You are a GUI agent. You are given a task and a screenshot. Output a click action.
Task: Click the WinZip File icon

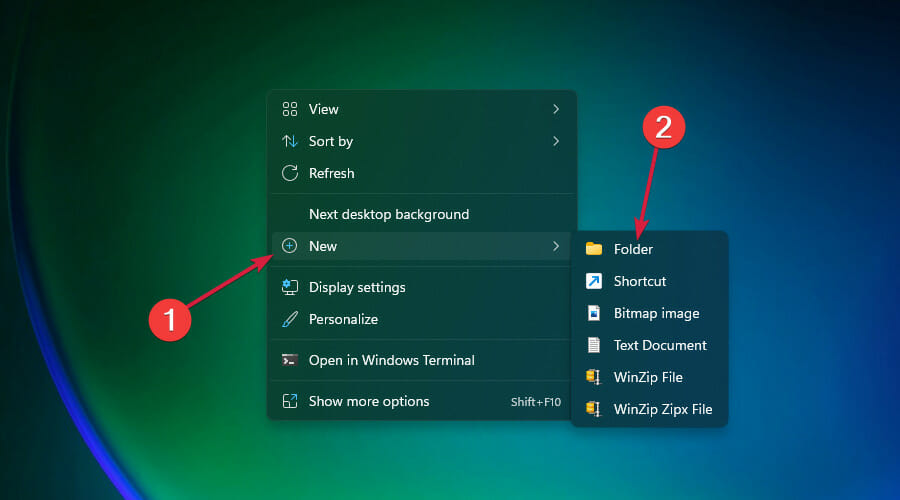click(x=593, y=377)
